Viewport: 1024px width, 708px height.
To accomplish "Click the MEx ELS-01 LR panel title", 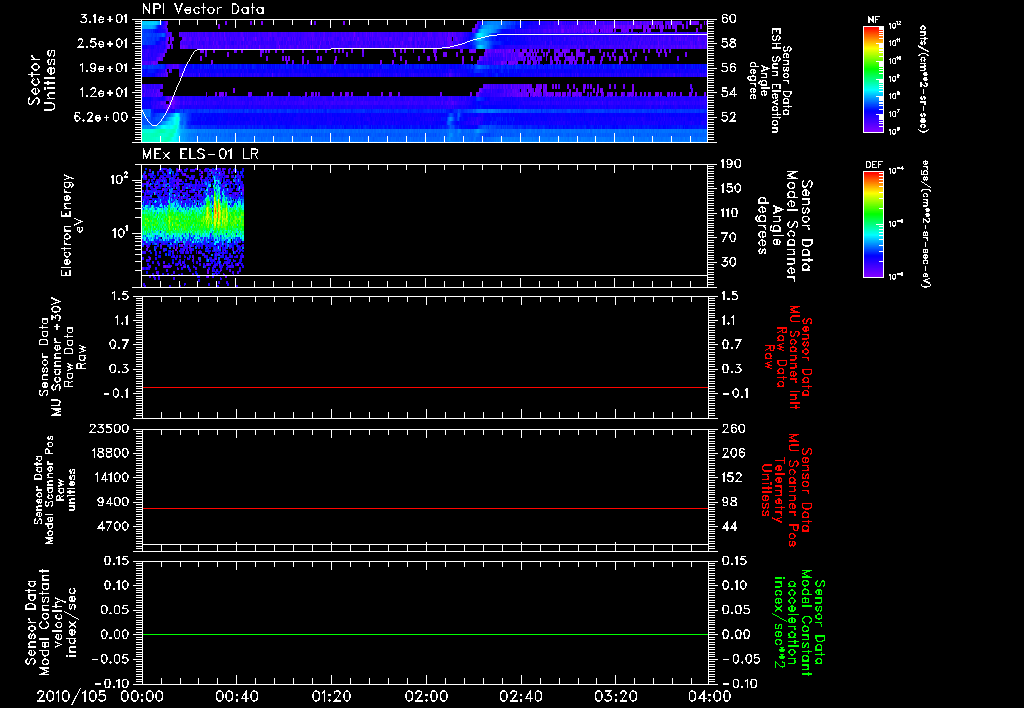I will 200,154.
